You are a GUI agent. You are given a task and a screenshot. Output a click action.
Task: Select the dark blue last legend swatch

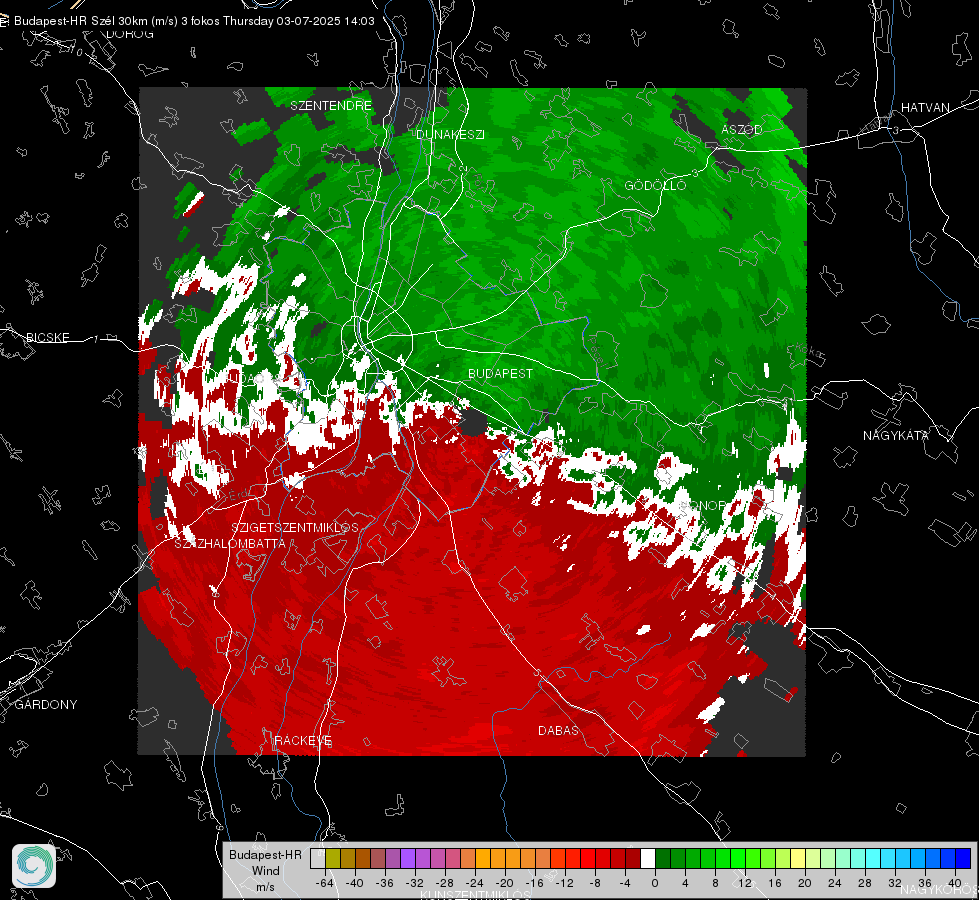[x=963, y=858]
